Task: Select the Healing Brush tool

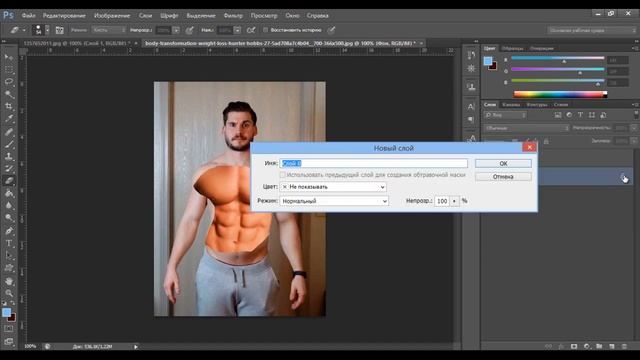Action: (x=9, y=131)
